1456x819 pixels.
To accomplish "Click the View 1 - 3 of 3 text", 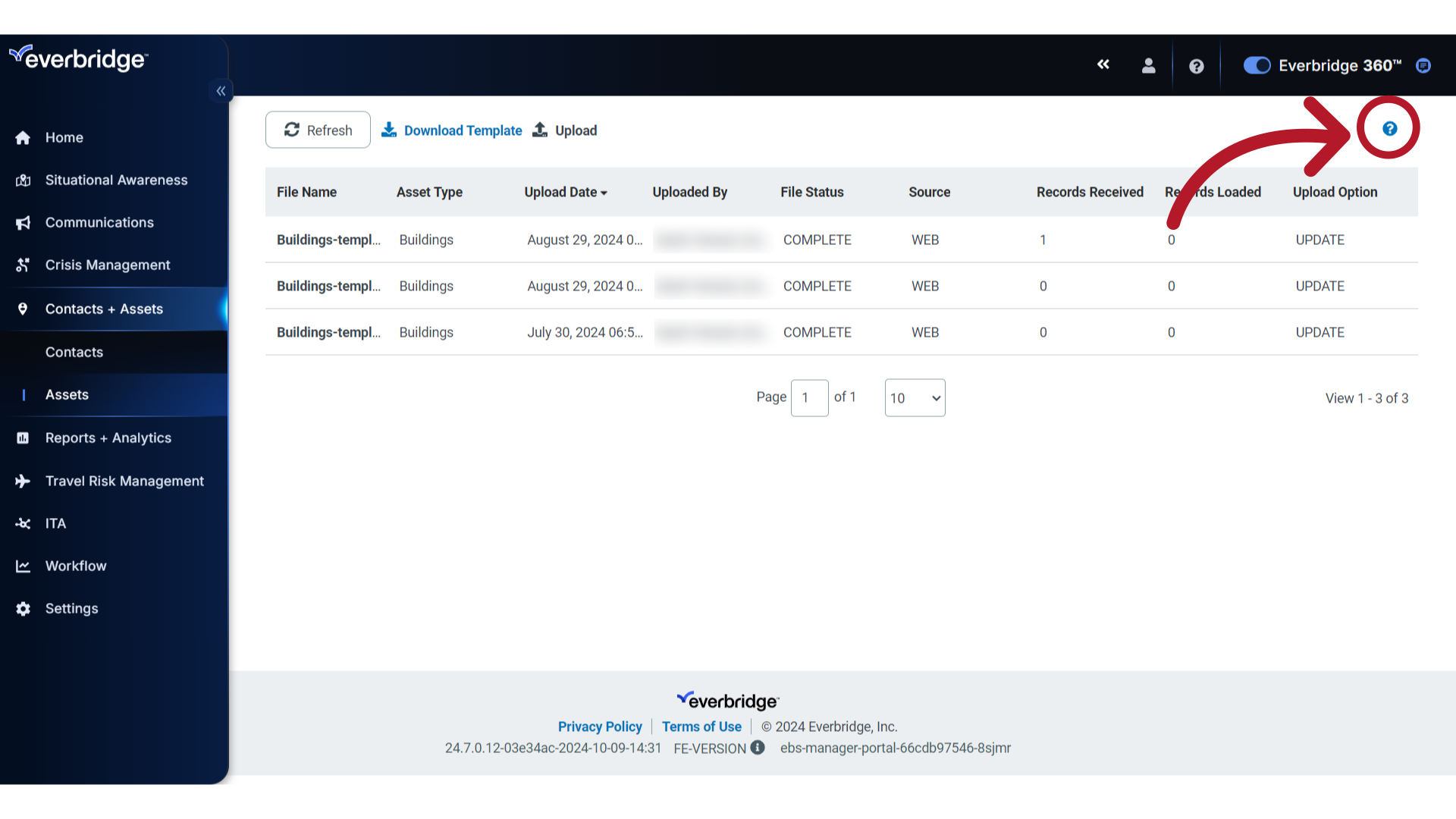I will pyautogui.click(x=1367, y=398).
